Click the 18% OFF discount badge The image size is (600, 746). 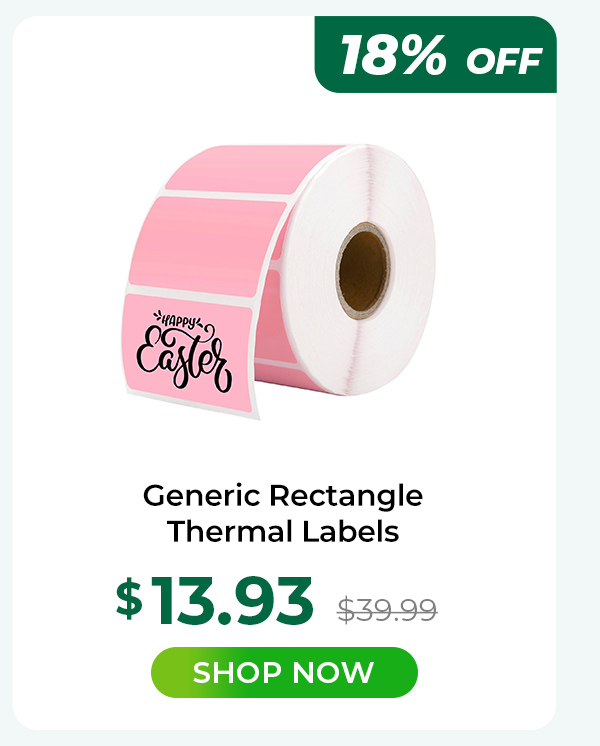tap(435, 54)
